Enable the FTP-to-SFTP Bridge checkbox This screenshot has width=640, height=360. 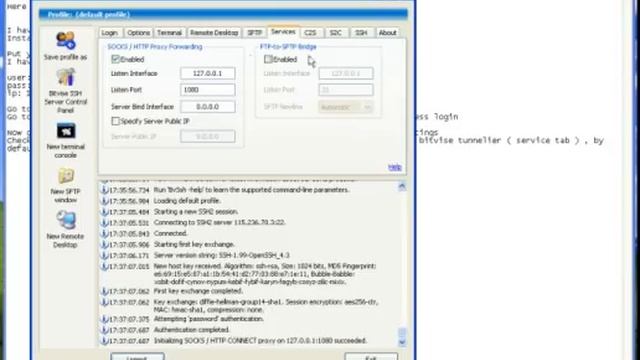click(x=268, y=59)
